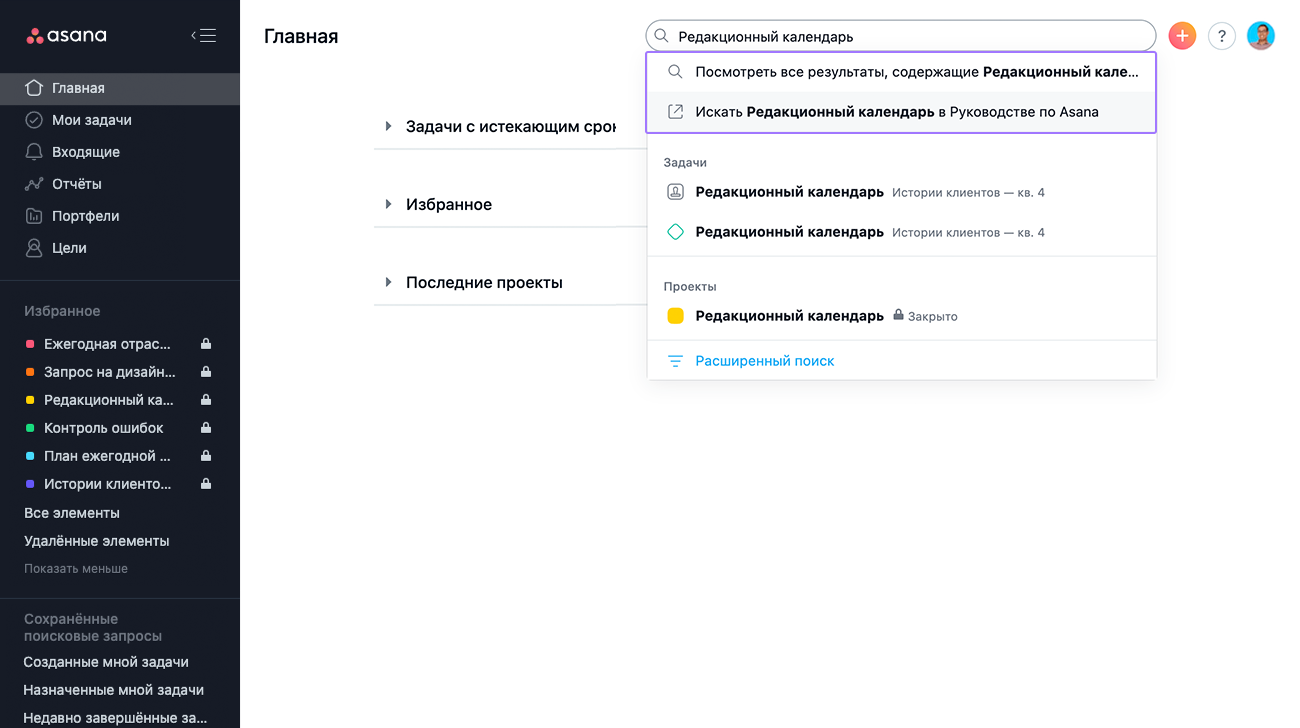Click the Asana logo

click(66, 36)
